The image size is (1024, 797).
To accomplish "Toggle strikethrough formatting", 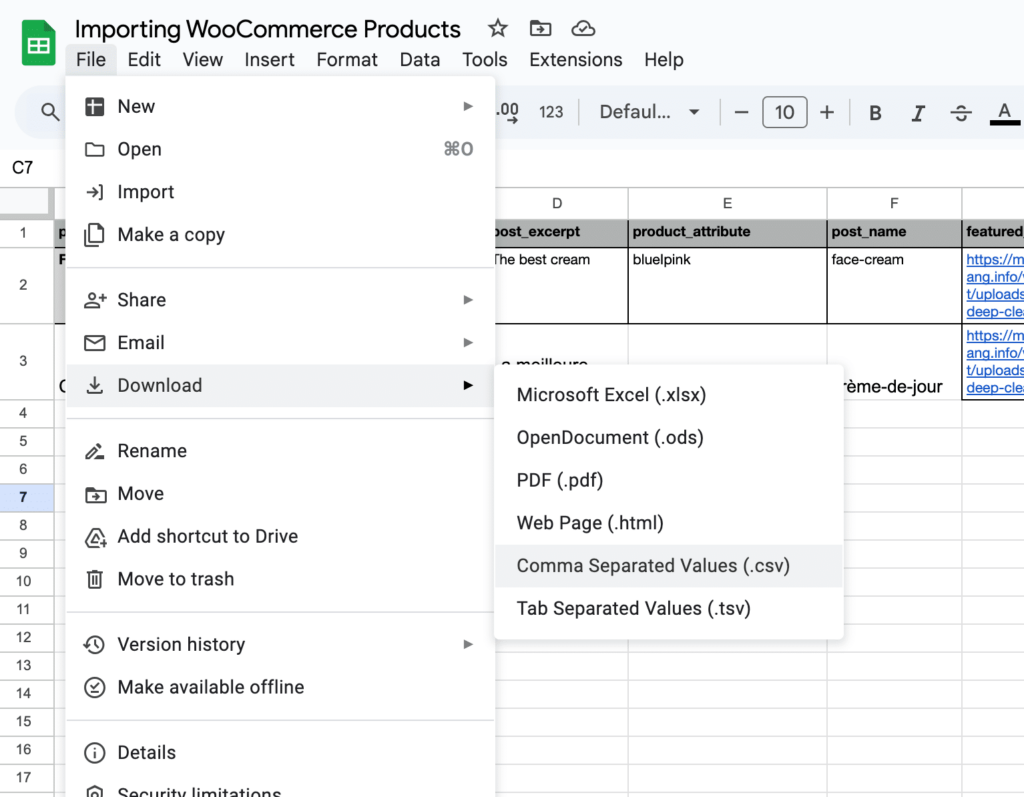I will pyautogui.click(x=961, y=113).
